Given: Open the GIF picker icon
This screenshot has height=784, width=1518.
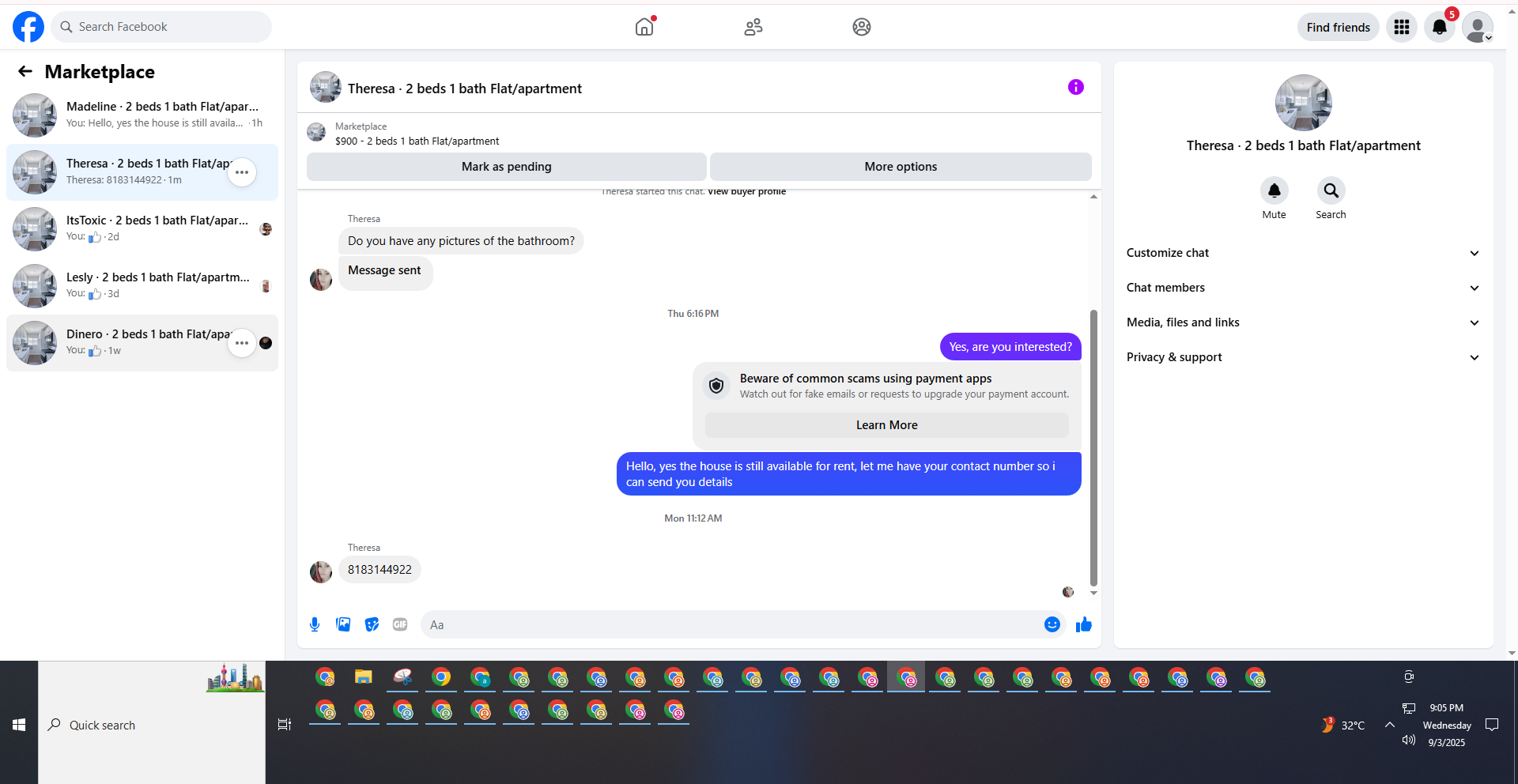Looking at the screenshot, I should pos(400,624).
